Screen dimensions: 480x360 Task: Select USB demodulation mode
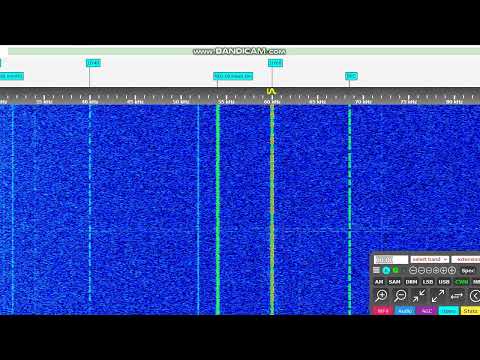click(444, 282)
